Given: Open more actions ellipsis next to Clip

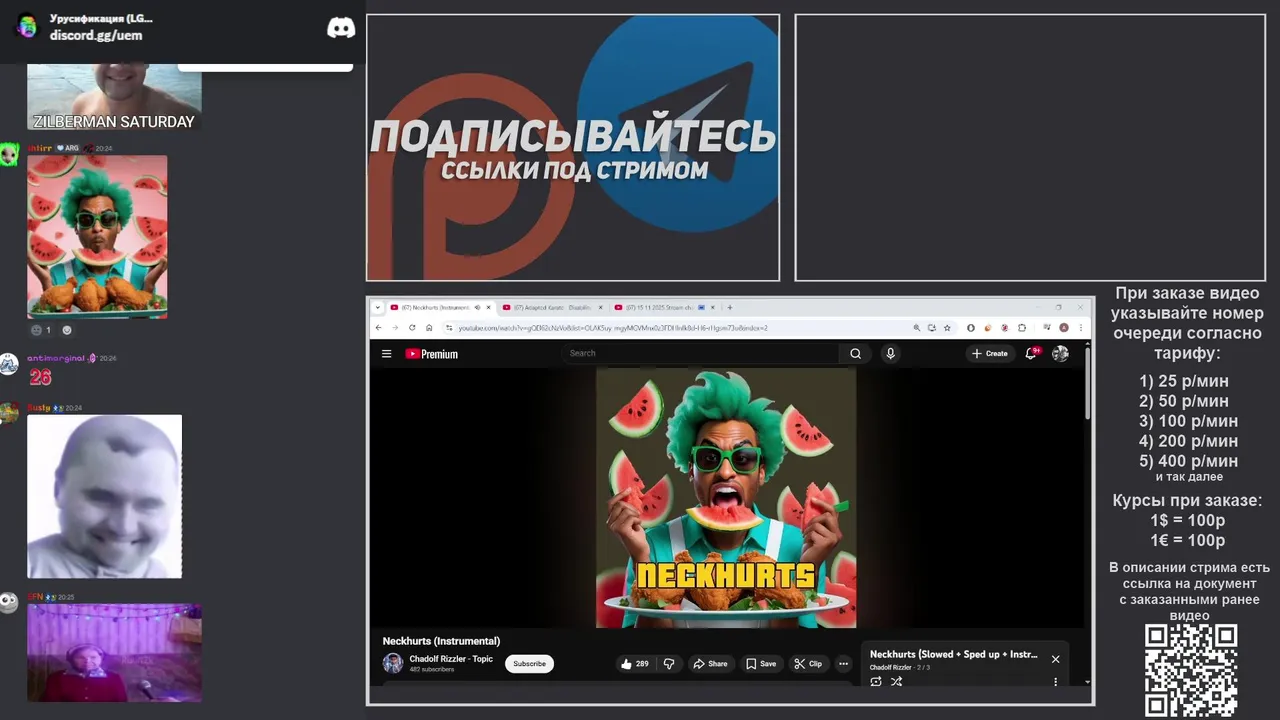Looking at the screenshot, I should [843, 663].
